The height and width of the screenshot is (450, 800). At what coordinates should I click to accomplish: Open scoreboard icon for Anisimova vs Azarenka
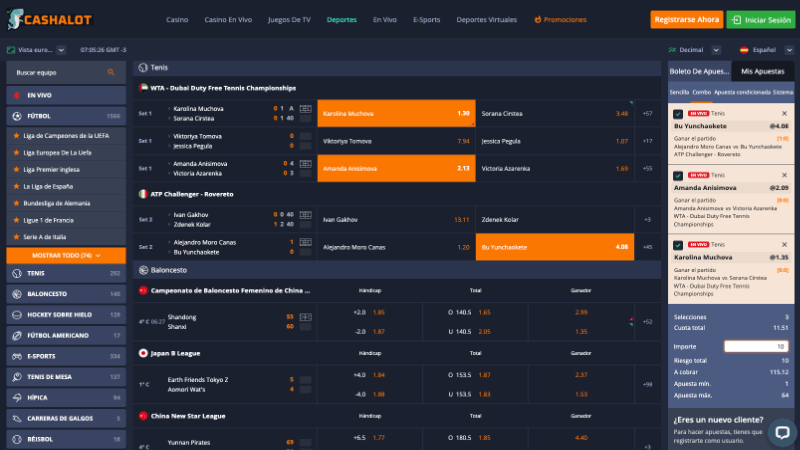[x=306, y=164]
